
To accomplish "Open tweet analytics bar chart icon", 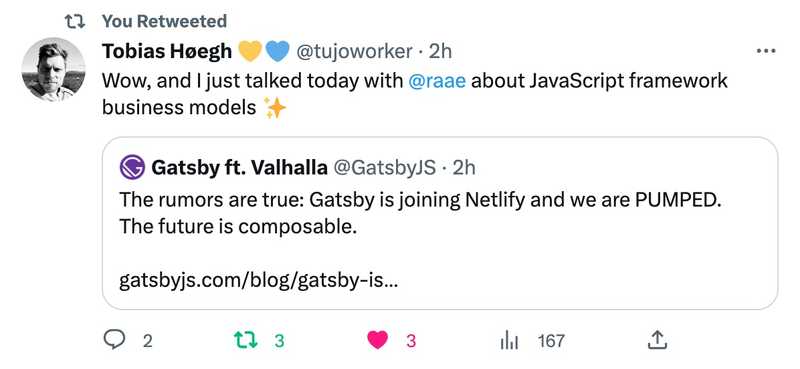I will click(x=509, y=340).
